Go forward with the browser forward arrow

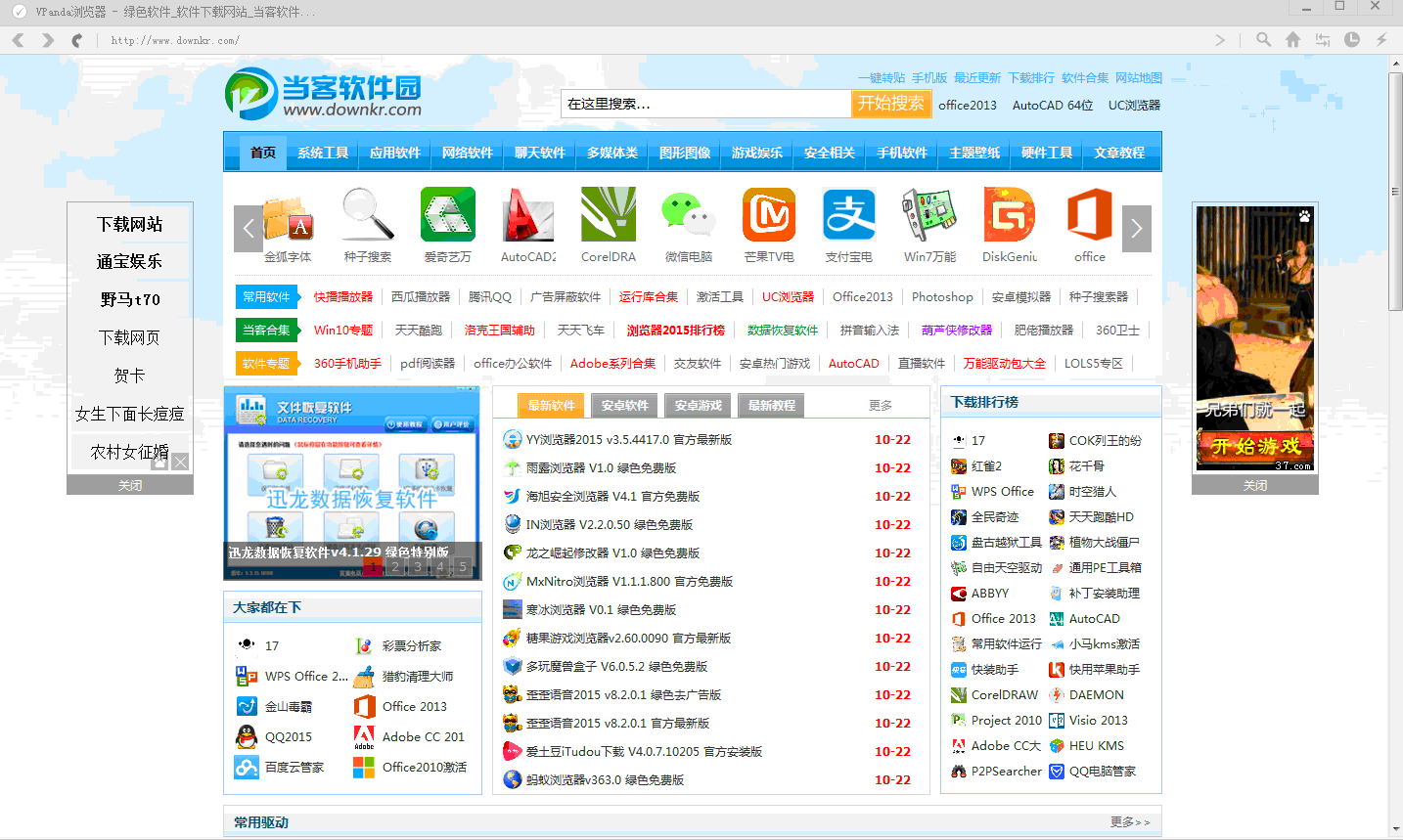(x=47, y=40)
